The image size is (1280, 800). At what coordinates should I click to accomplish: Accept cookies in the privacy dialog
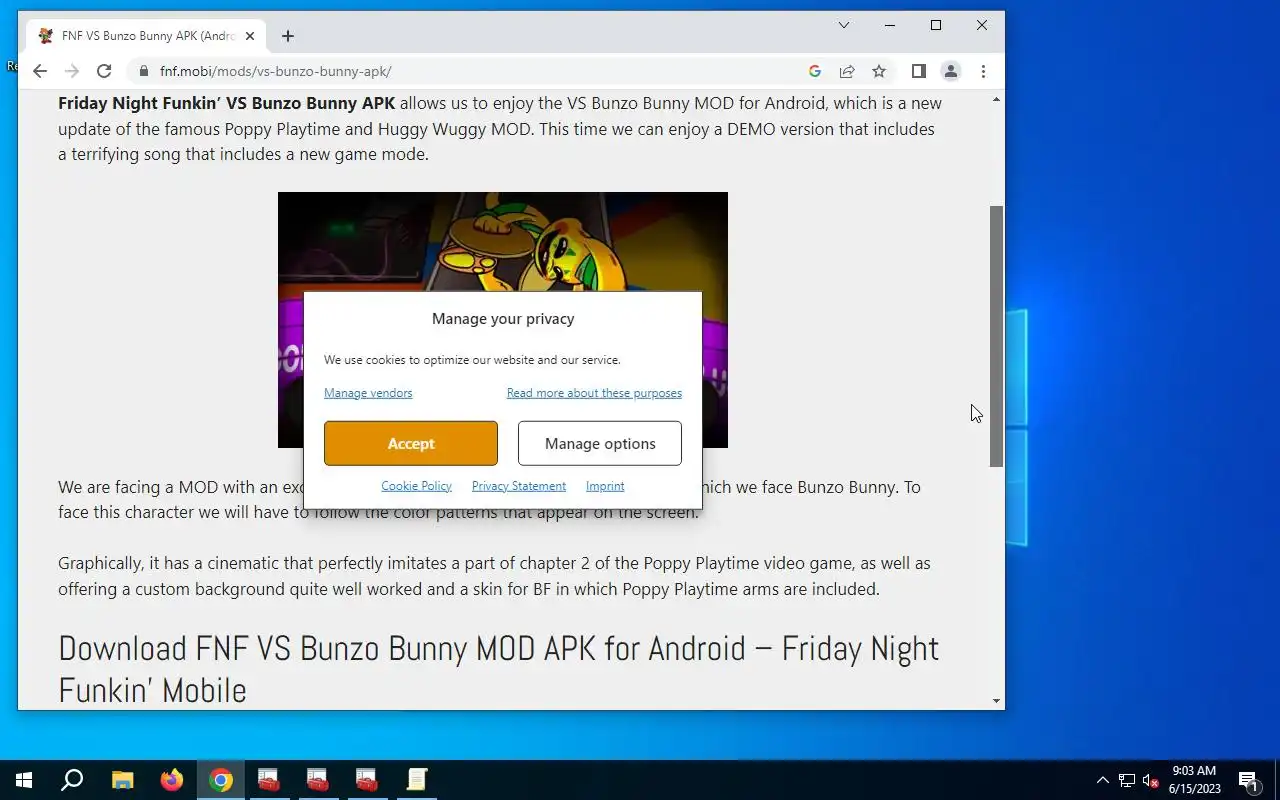pos(411,443)
